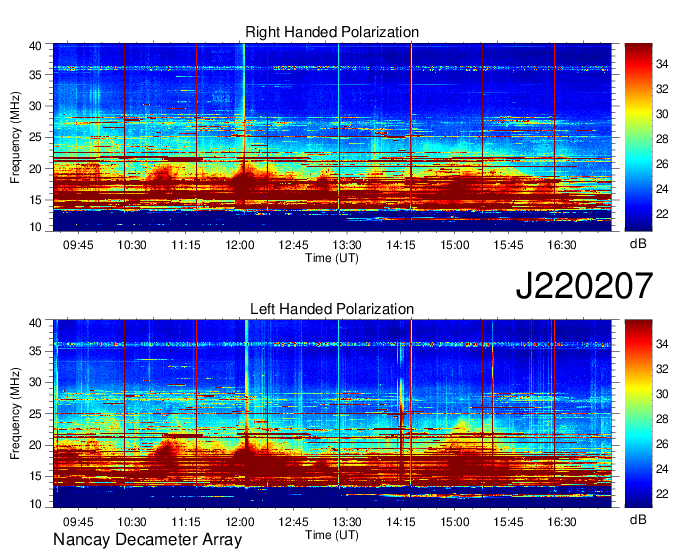The image size is (680, 552).
Task: Click 35 MHz tick on right-handed plot
Action: [x=36, y=75]
